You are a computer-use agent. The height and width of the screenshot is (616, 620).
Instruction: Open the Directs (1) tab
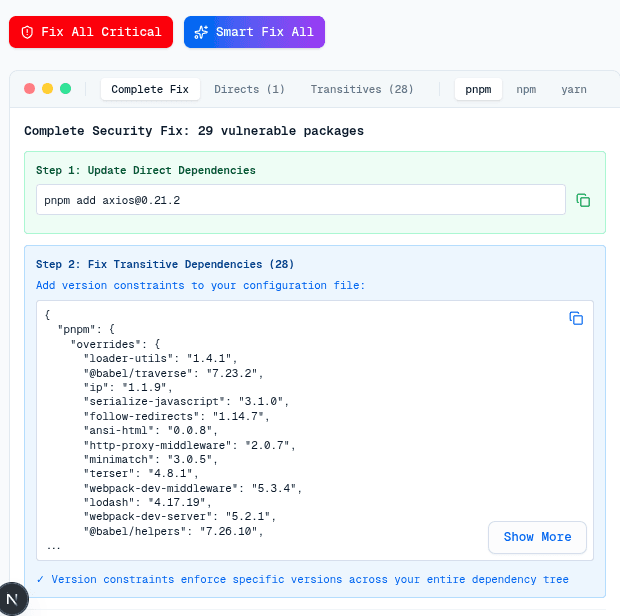(249, 89)
